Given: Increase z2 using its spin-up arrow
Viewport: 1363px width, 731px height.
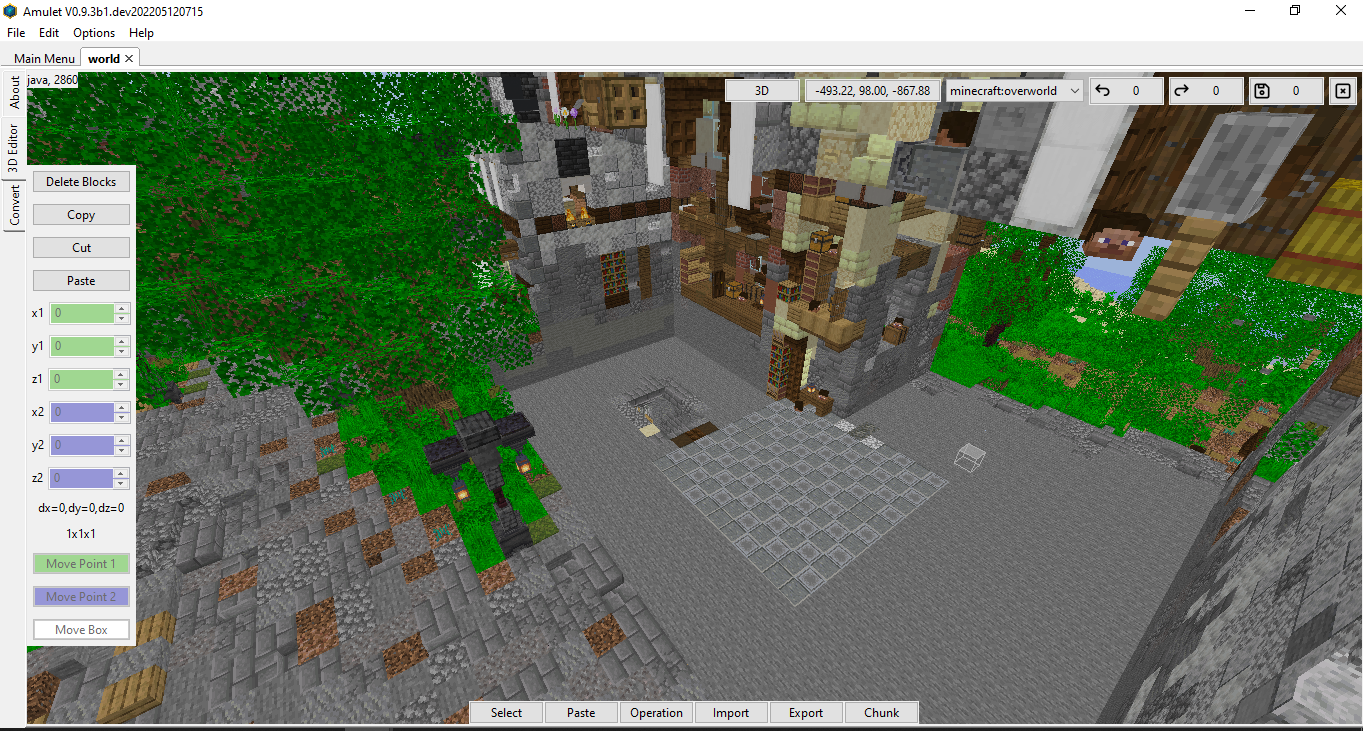Looking at the screenshot, I should 122,473.
